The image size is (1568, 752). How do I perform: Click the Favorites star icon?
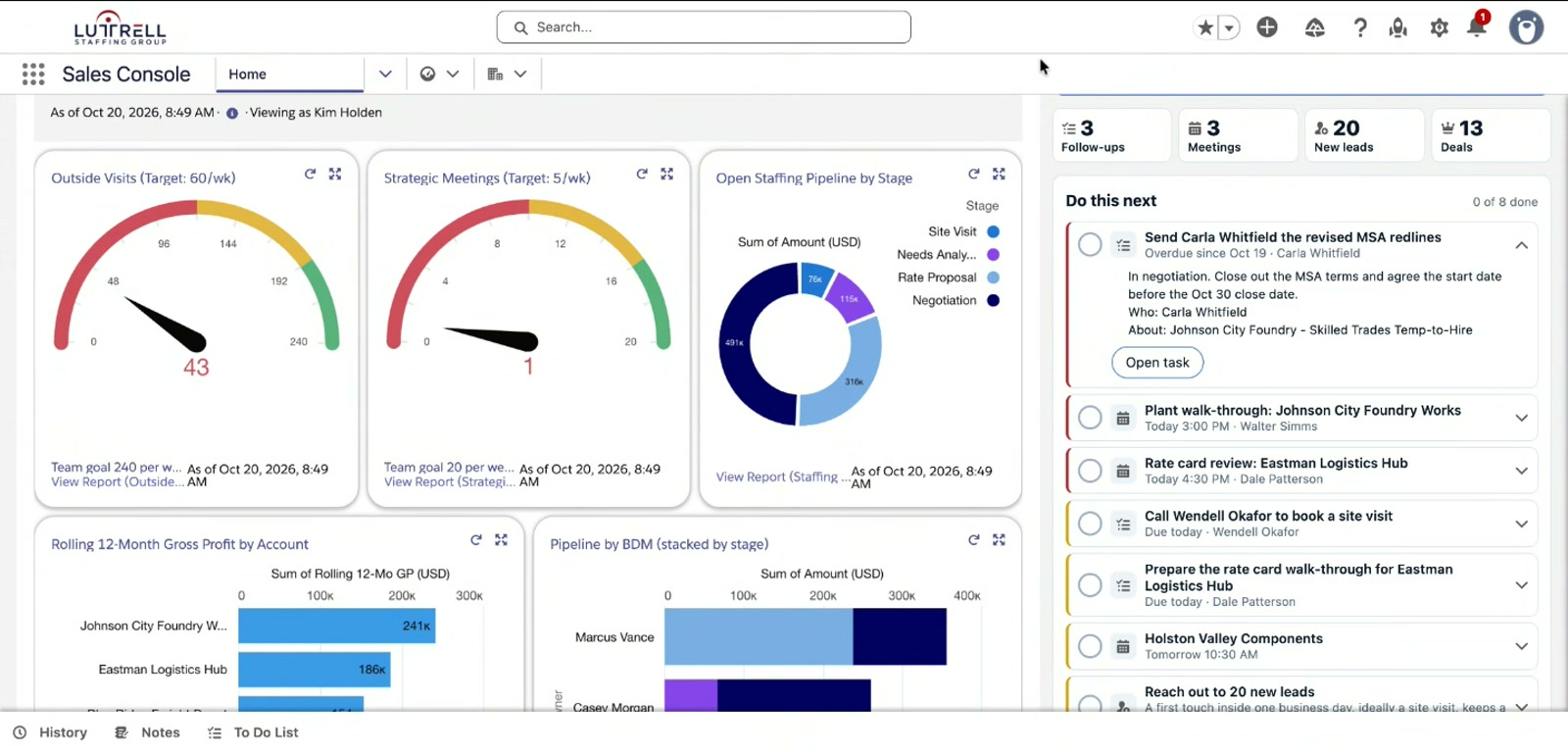click(x=1205, y=27)
